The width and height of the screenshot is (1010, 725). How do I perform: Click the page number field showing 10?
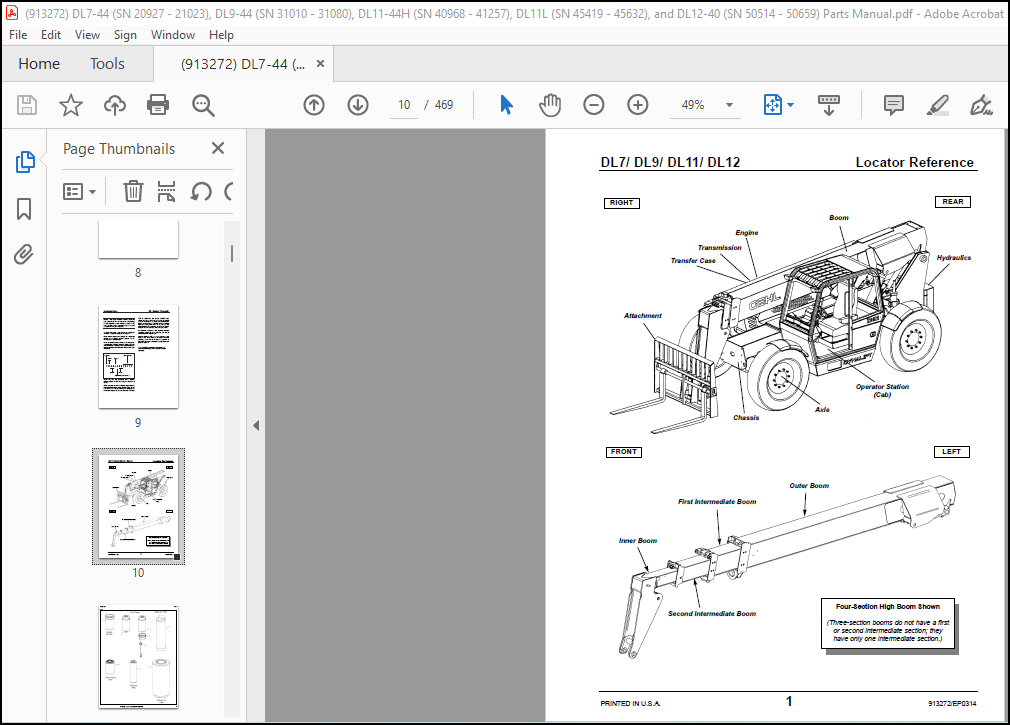(x=404, y=105)
